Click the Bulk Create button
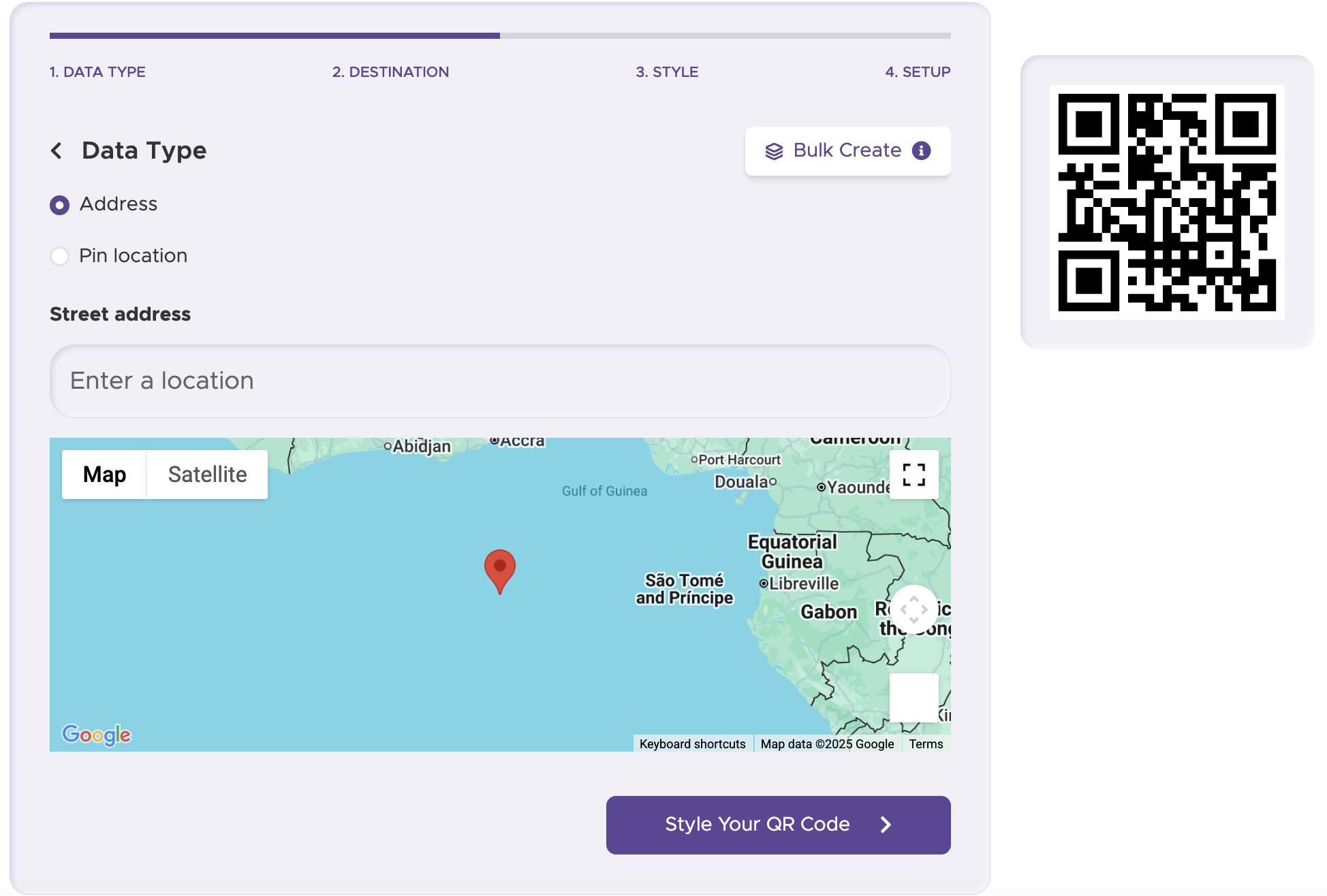The width and height of the screenshot is (1327, 896). tap(847, 150)
